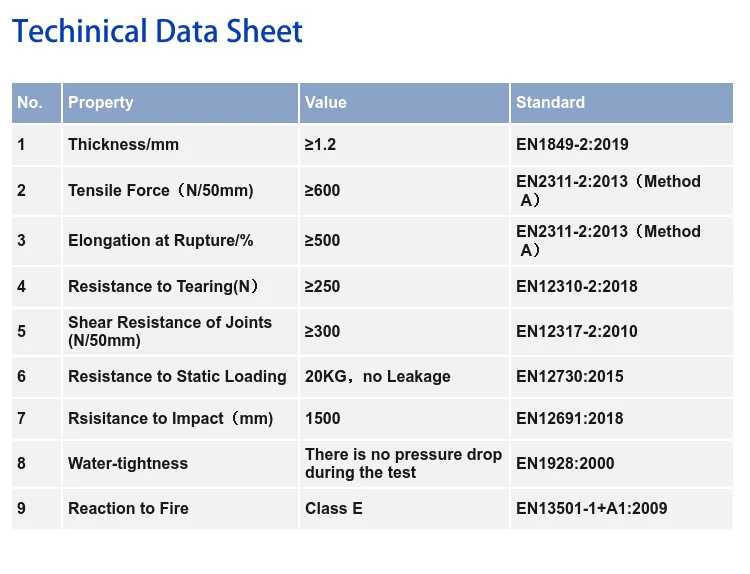Select the EN1849-2:2019 standard cell
750x574 pixels.
click(x=572, y=144)
